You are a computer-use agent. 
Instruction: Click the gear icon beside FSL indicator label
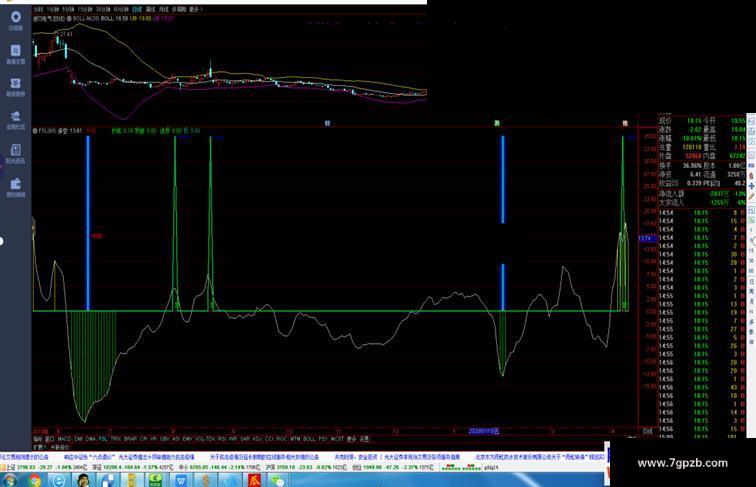[35, 131]
